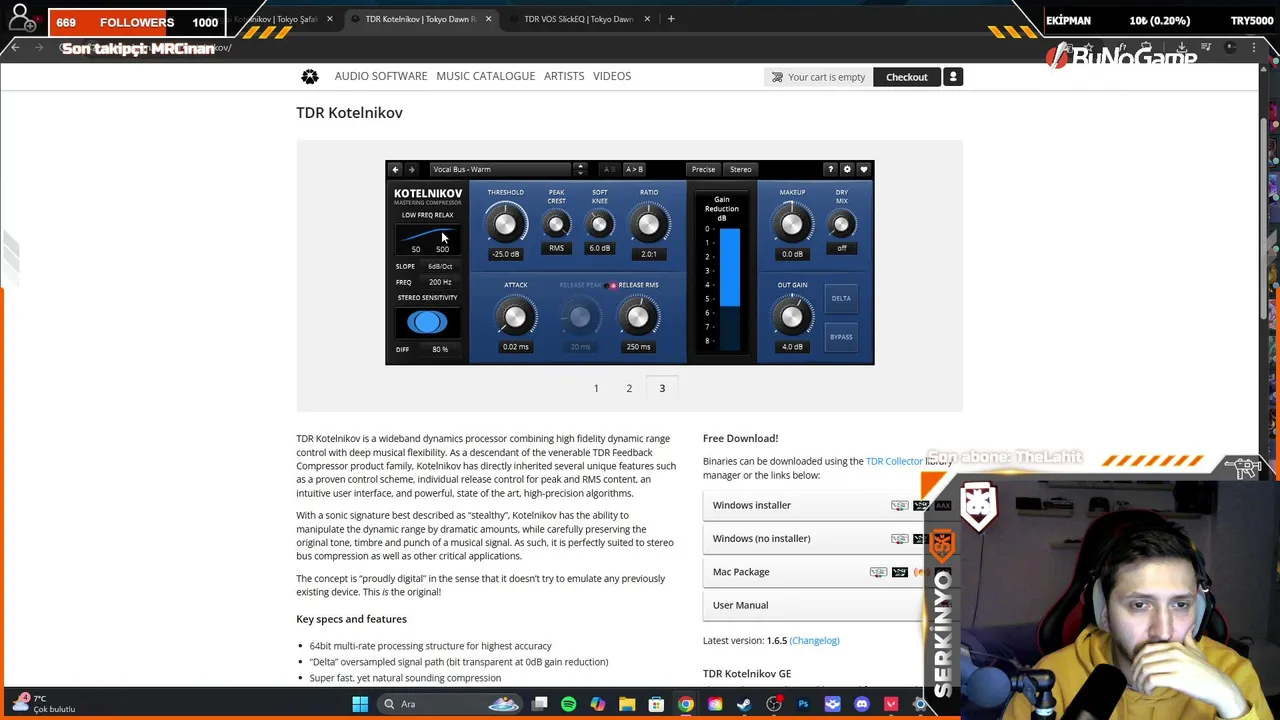Screen dimensions: 1280x720
Task: Open the plugin settings gear icon
Action: 847,169
